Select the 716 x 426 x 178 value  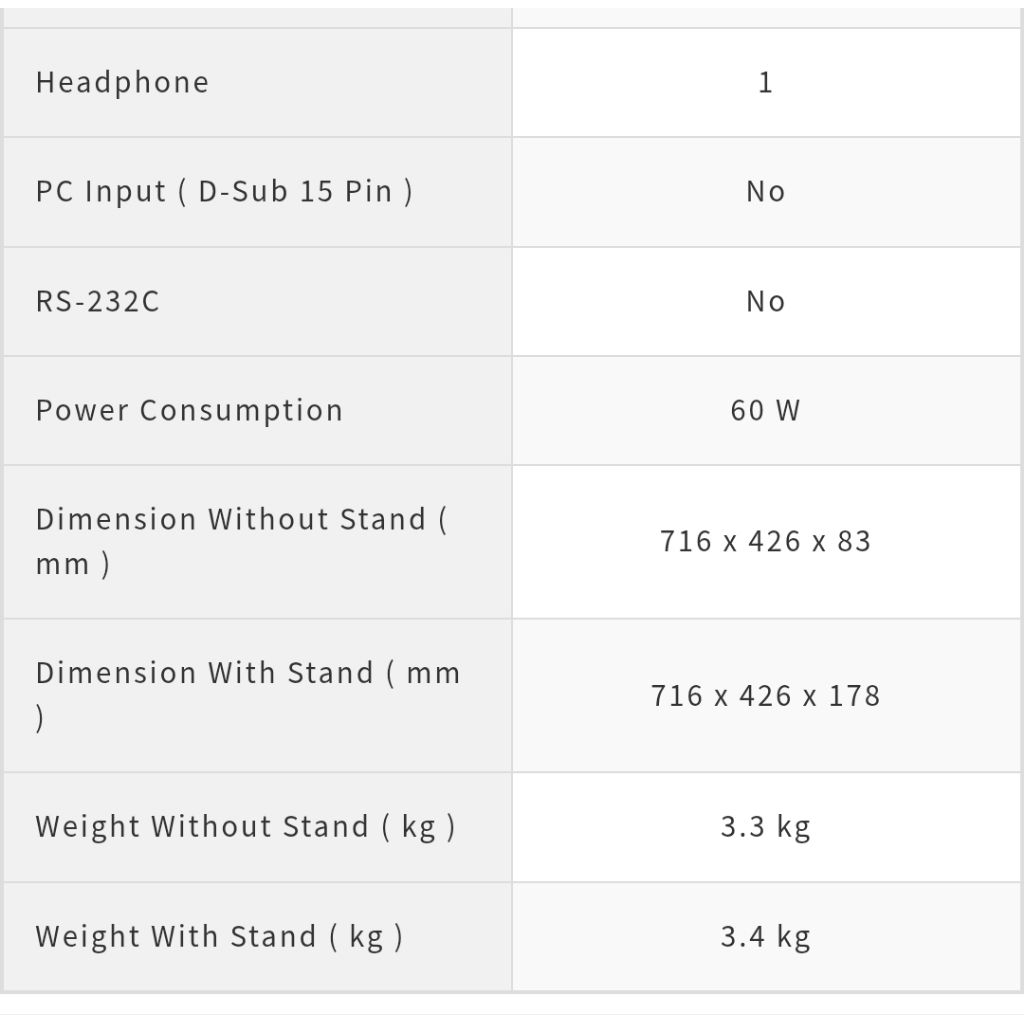[765, 695]
